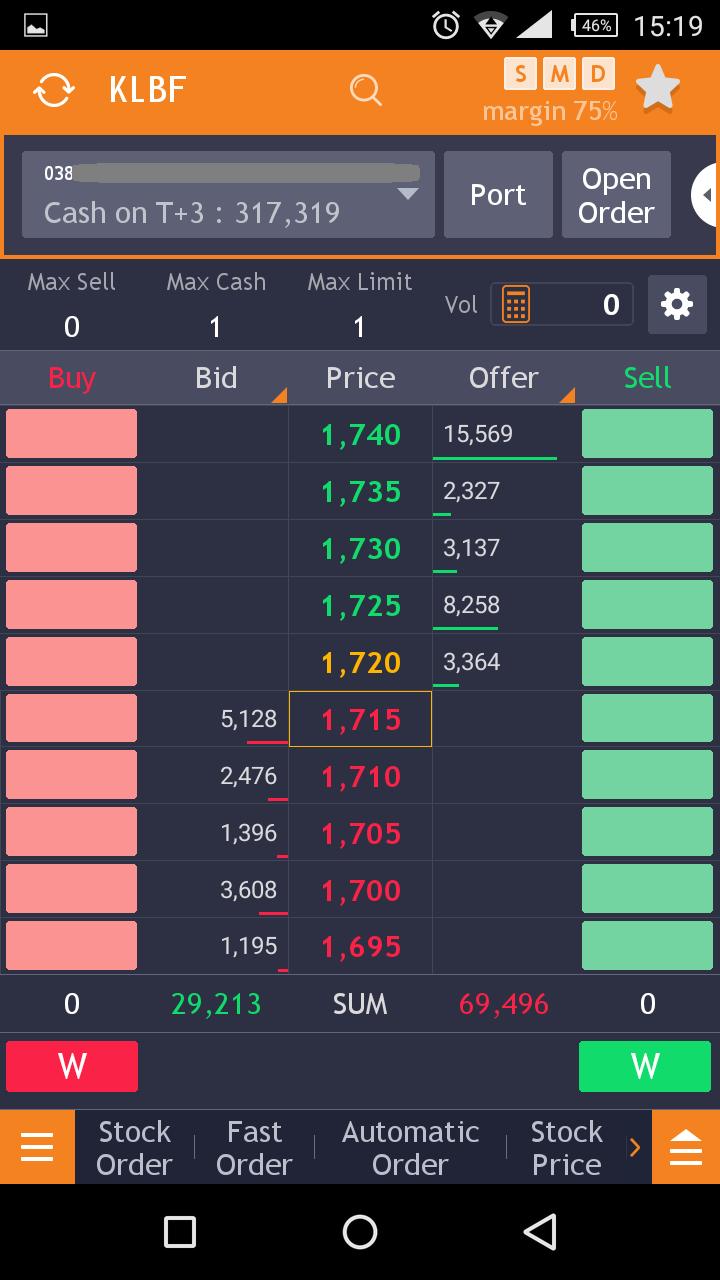Add KLBF to favorites star
The height and width of the screenshot is (1280, 720).
coord(658,88)
